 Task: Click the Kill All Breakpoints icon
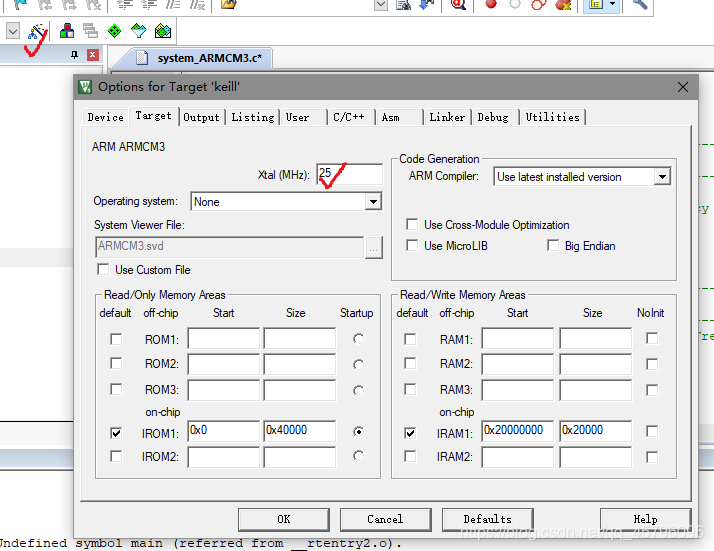pyautogui.click(x=563, y=5)
